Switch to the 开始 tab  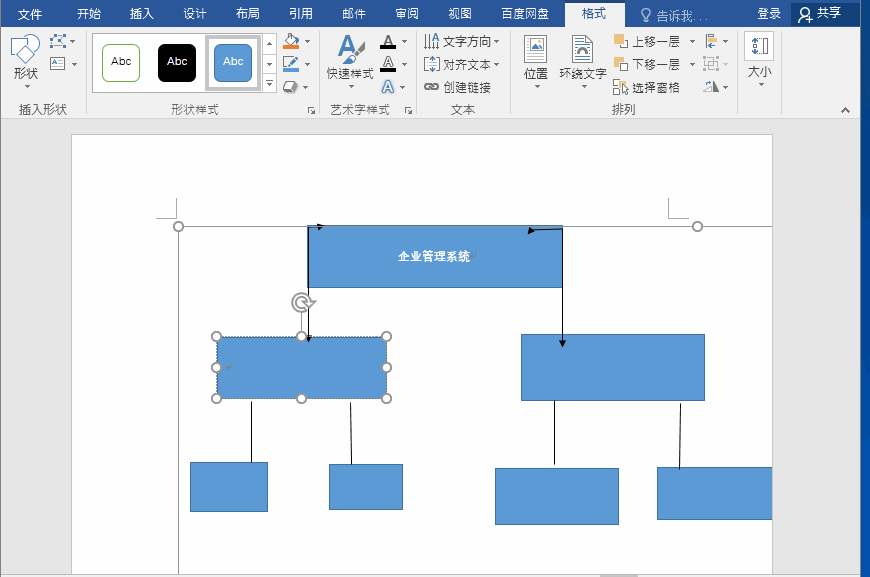click(89, 14)
